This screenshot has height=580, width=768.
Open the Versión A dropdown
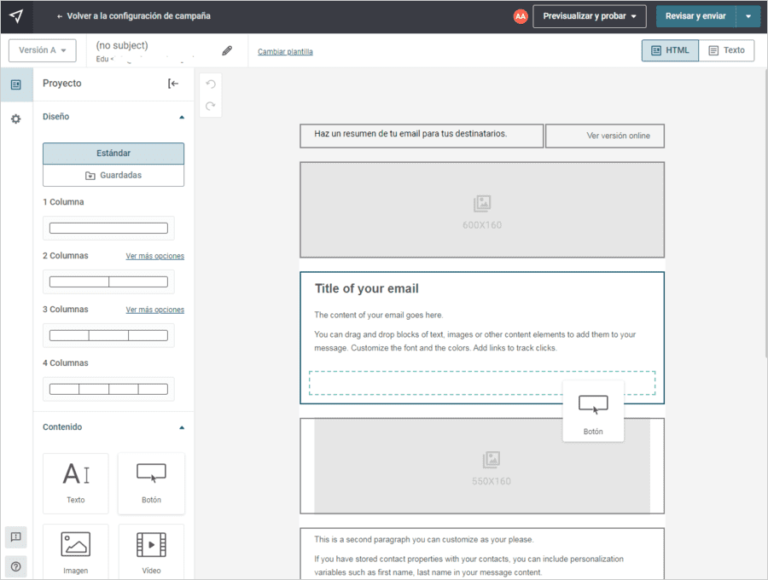click(42, 50)
